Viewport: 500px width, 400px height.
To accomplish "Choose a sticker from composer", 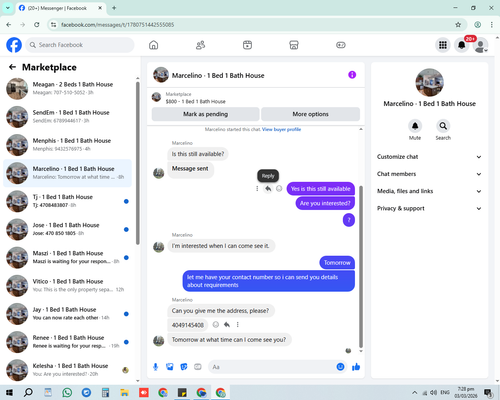I will [x=184, y=367].
